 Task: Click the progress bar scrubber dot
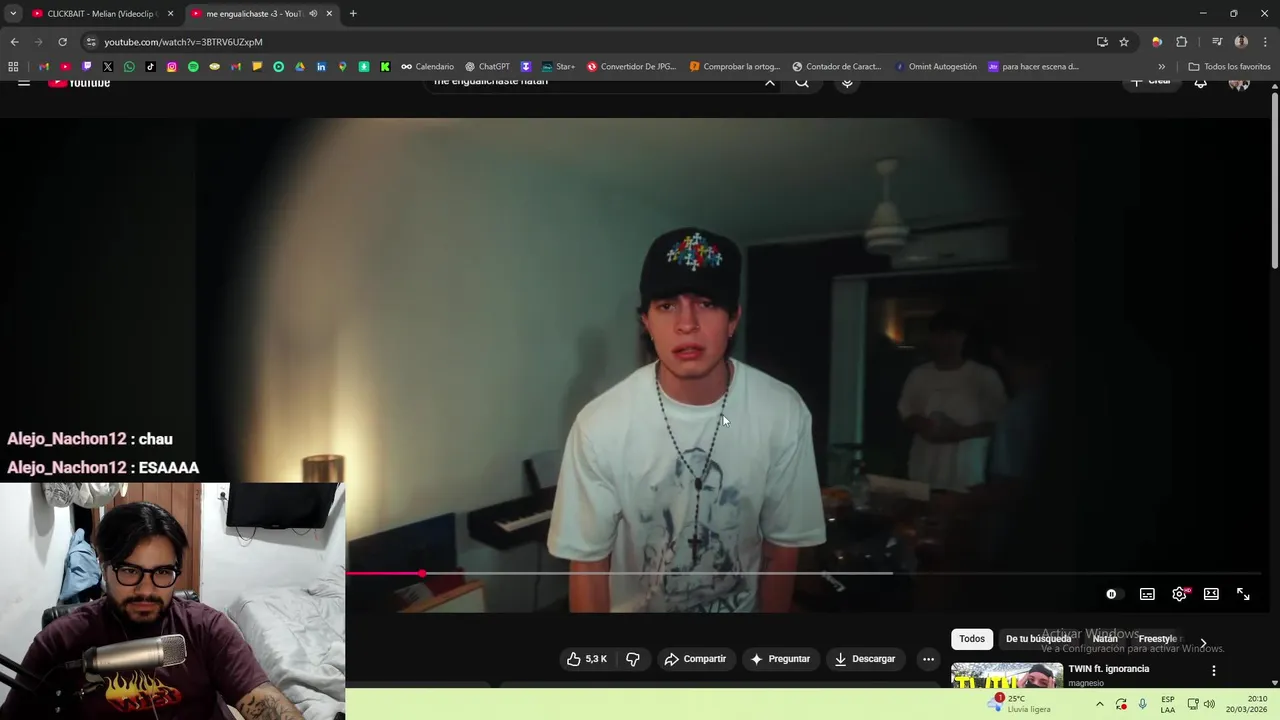pos(422,573)
